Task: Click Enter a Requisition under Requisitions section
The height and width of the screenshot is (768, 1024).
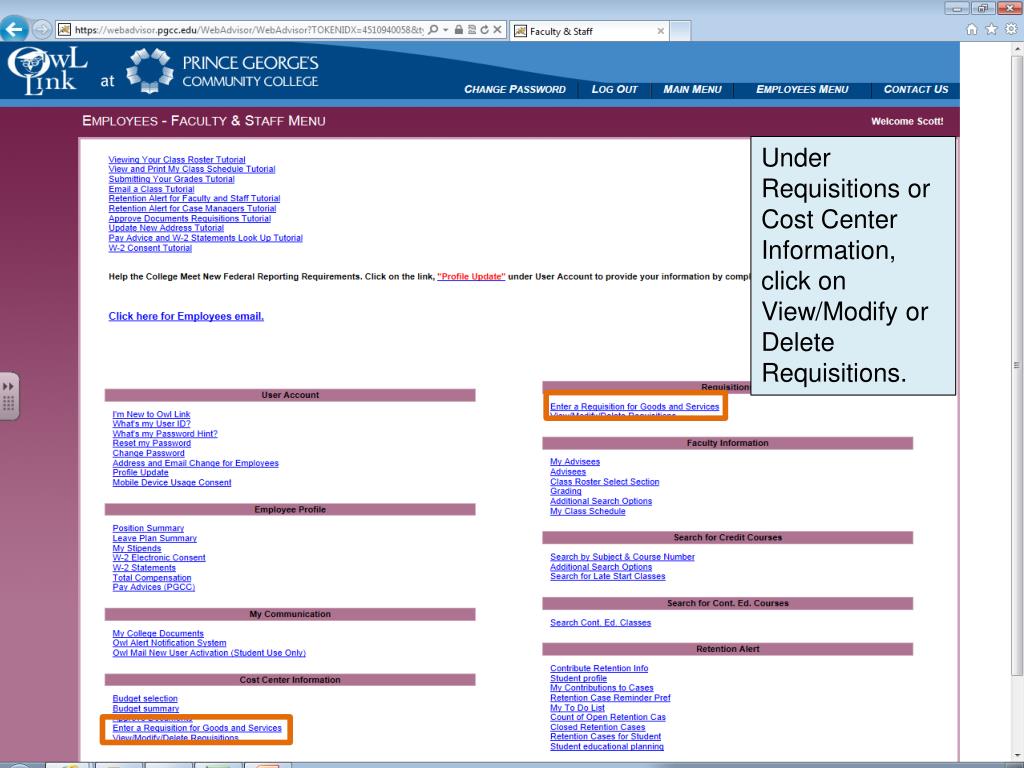Action: pyautogui.click(x=634, y=406)
